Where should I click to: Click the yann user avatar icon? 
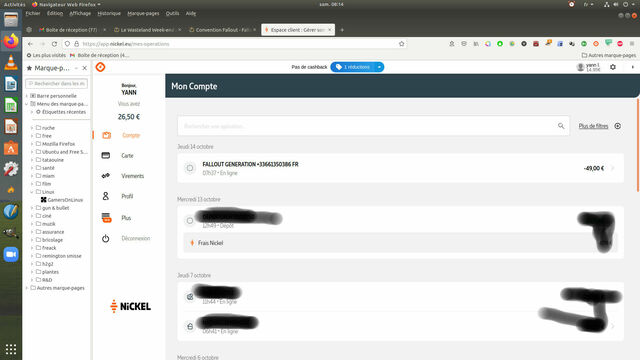click(580, 67)
